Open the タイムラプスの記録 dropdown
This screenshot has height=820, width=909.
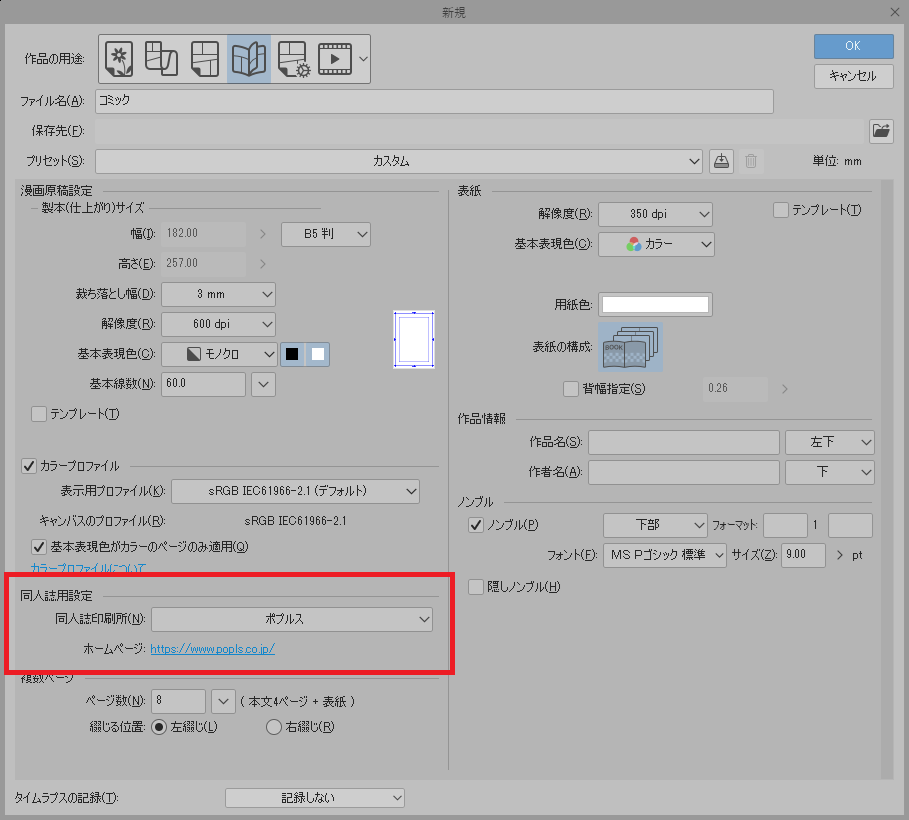point(314,797)
